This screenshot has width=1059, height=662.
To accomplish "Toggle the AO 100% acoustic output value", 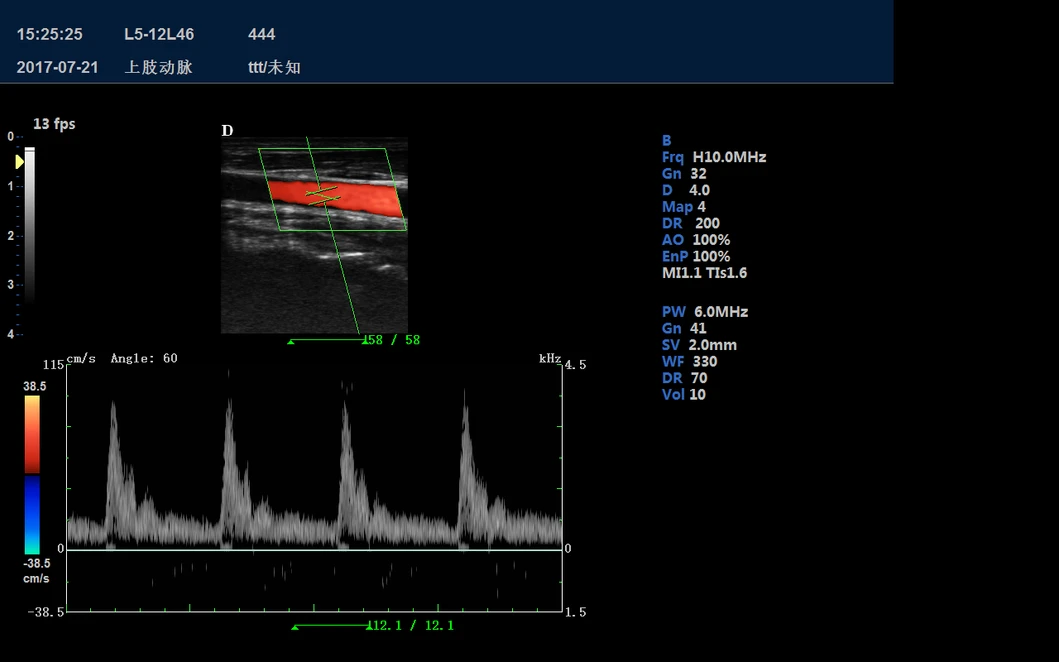I will click(695, 239).
